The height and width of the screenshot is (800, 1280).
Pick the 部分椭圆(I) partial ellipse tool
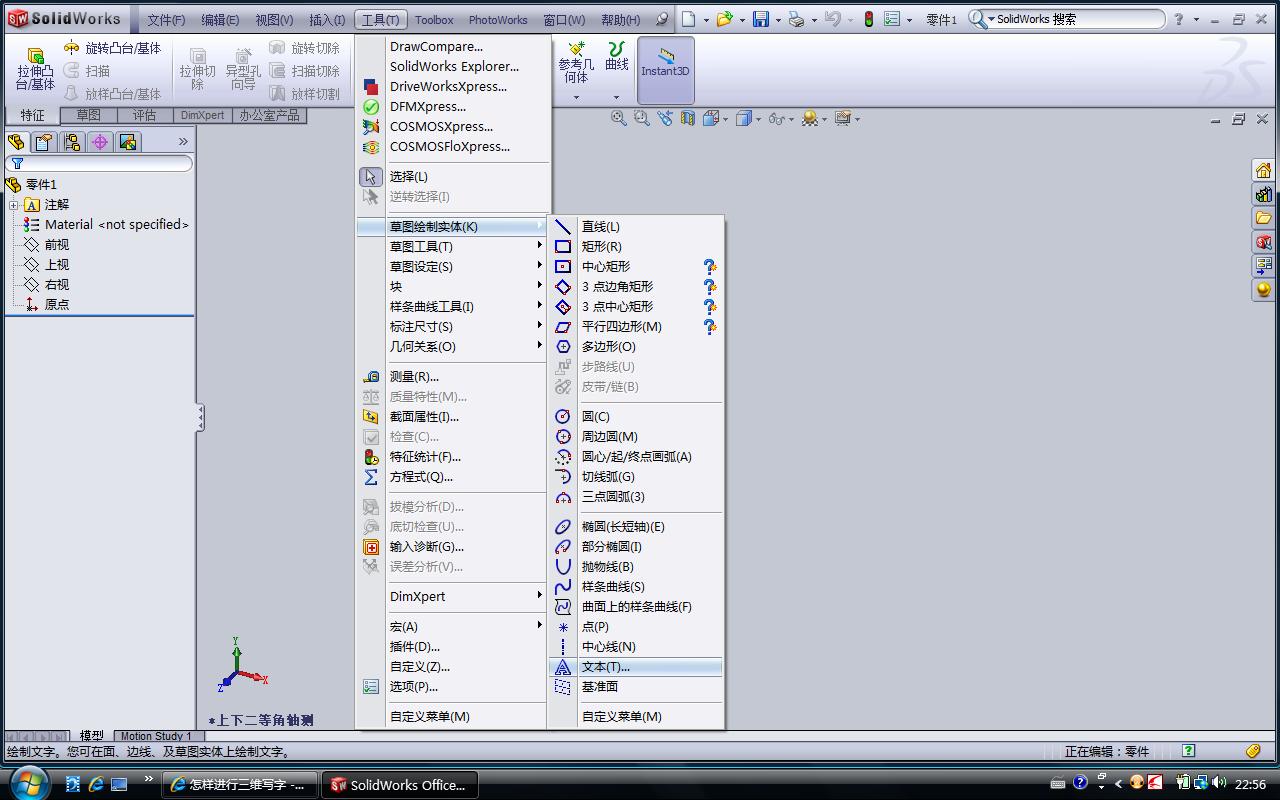[636, 547]
